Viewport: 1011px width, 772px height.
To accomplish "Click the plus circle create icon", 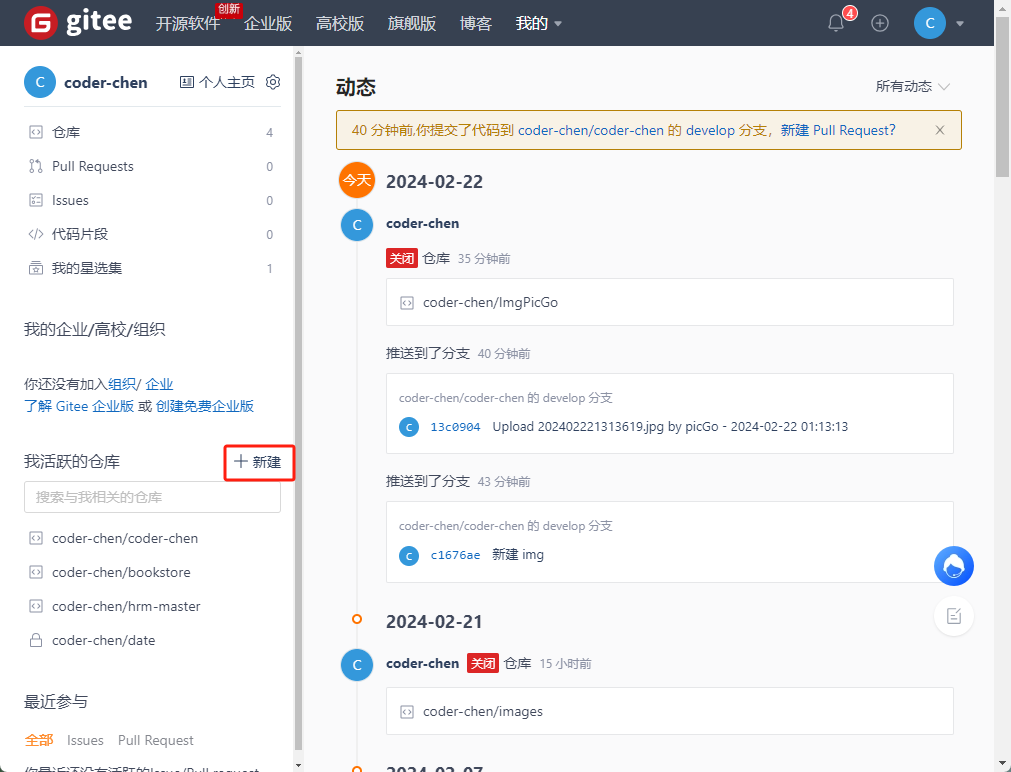I will coord(880,23).
